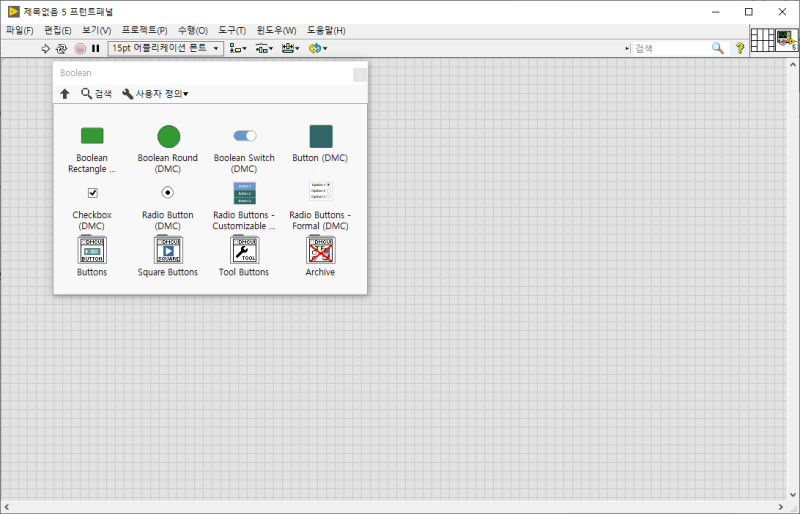Pause execution with the pause button
Screen dimensions: 800x514
tap(95, 48)
